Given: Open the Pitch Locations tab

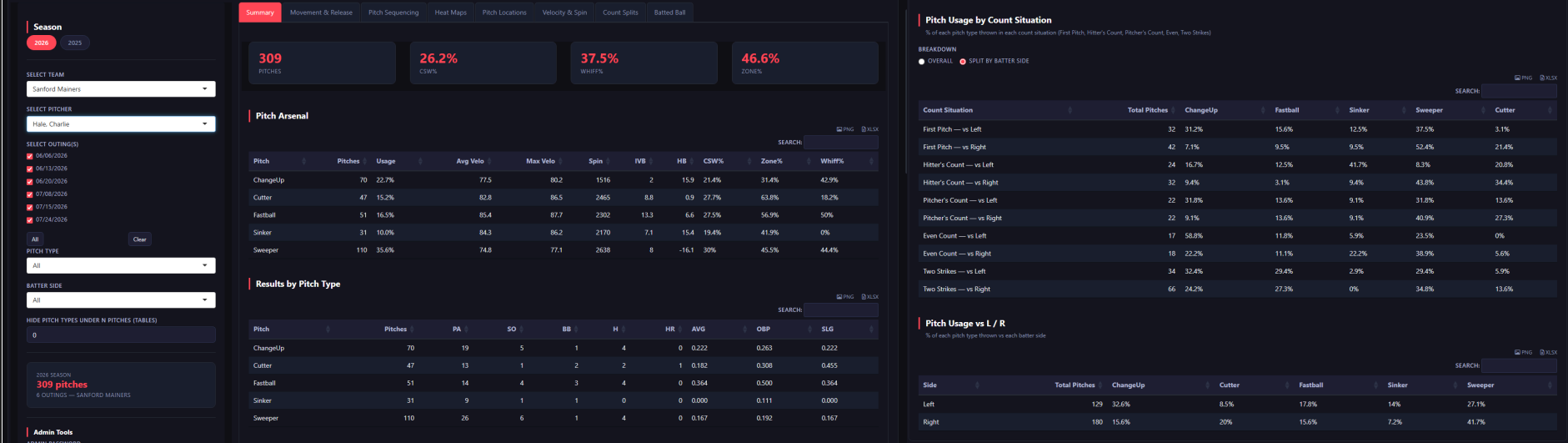Looking at the screenshot, I should pyautogui.click(x=504, y=13).
